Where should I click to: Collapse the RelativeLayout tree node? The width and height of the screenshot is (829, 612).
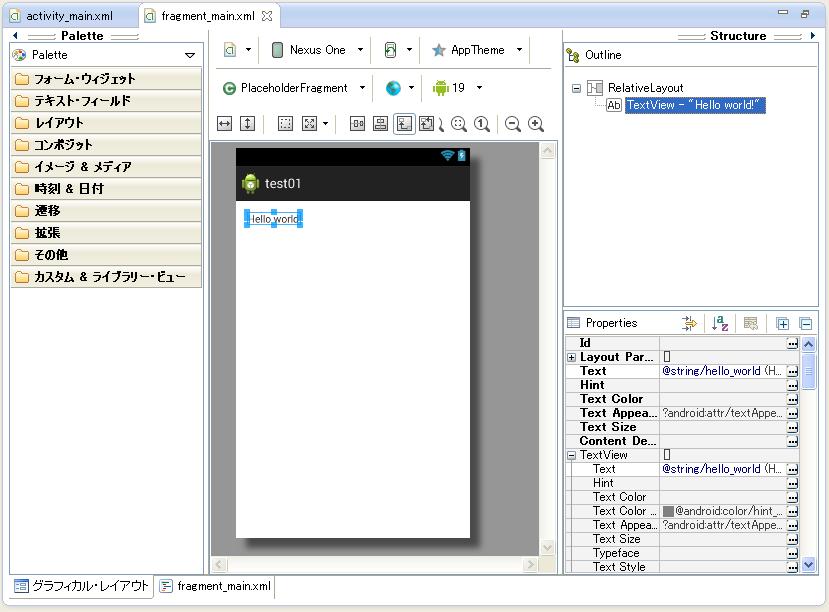click(x=576, y=88)
